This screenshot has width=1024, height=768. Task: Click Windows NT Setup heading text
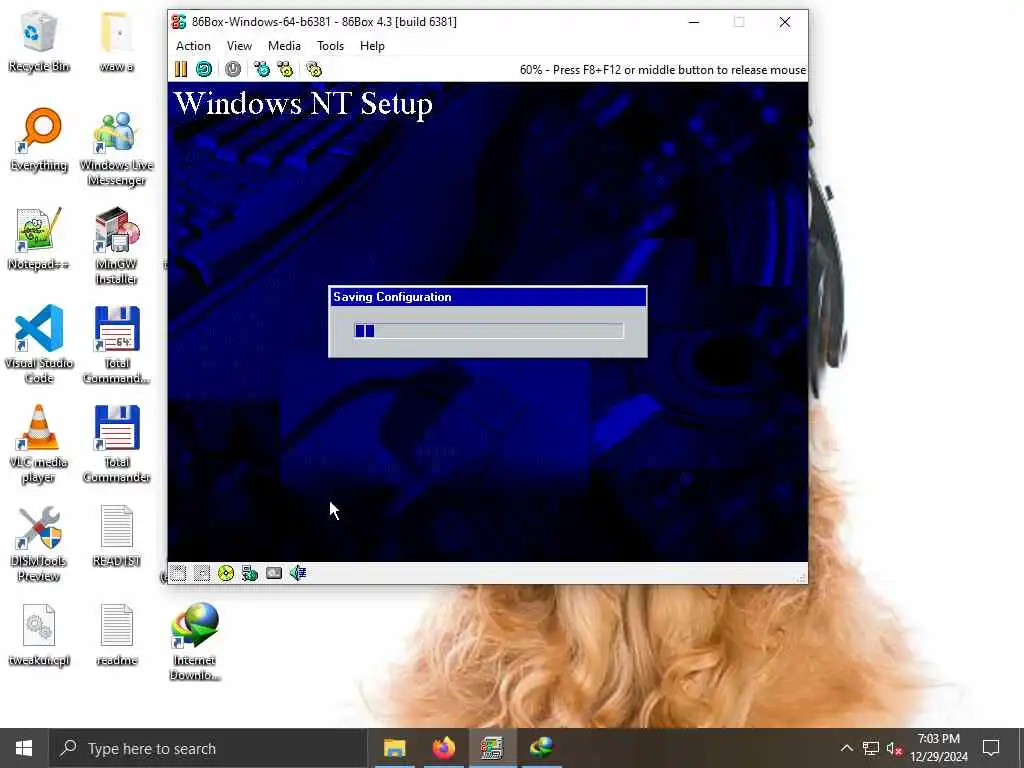click(303, 103)
